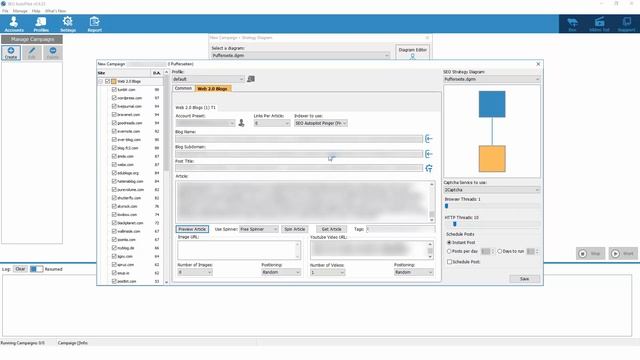The width and height of the screenshot is (640, 360).
Task: Open the image Positioning dropdown
Action: (x=281, y=272)
